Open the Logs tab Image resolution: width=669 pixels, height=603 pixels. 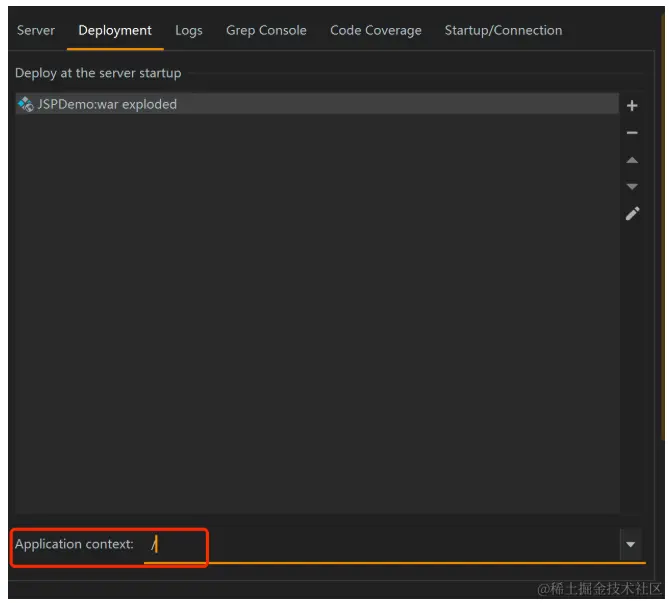point(189,31)
